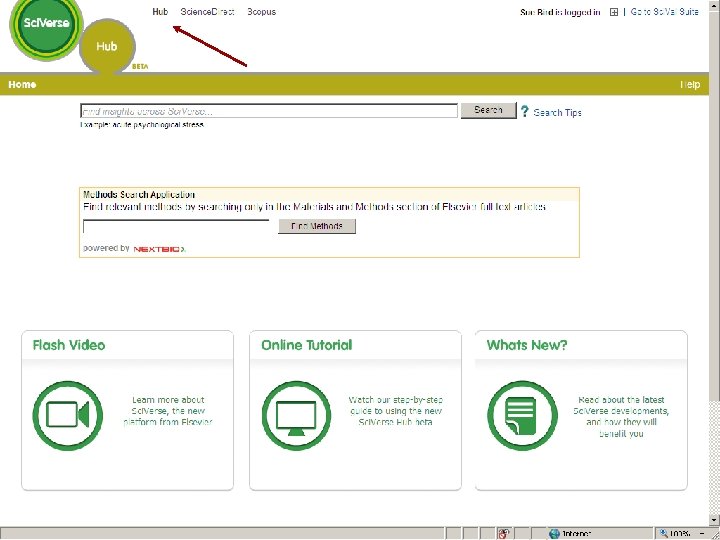This screenshot has width=720, height=540.
Task: Click the 'Example: acute psychological stress' text
Action: tap(142, 124)
